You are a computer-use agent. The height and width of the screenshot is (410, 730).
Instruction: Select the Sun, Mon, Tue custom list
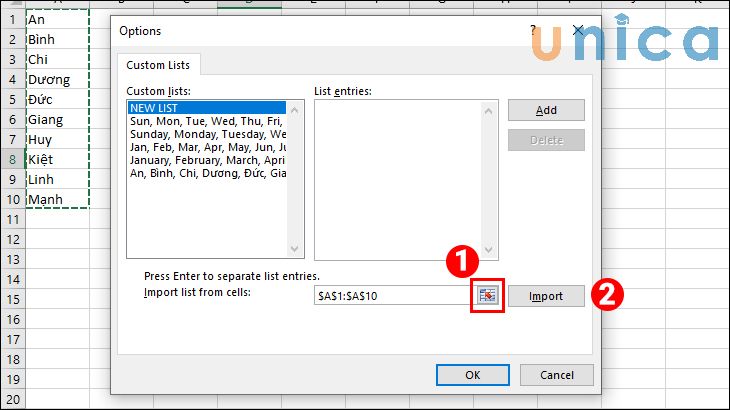coord(207,121)
